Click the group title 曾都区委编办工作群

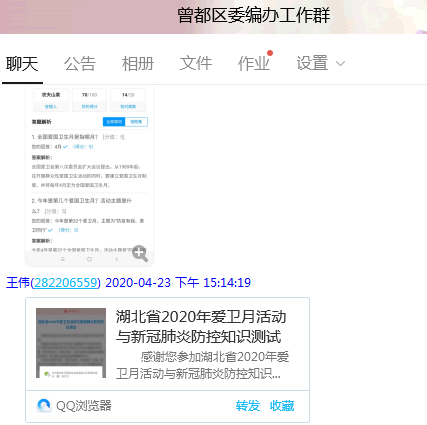(x=254, y=15)
